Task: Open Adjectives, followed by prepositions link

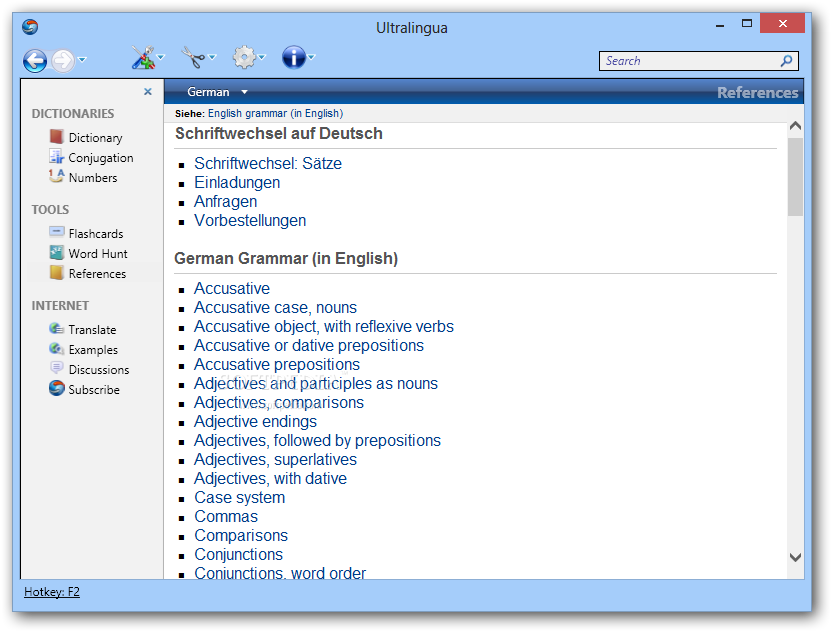Action: coord(317,440)
